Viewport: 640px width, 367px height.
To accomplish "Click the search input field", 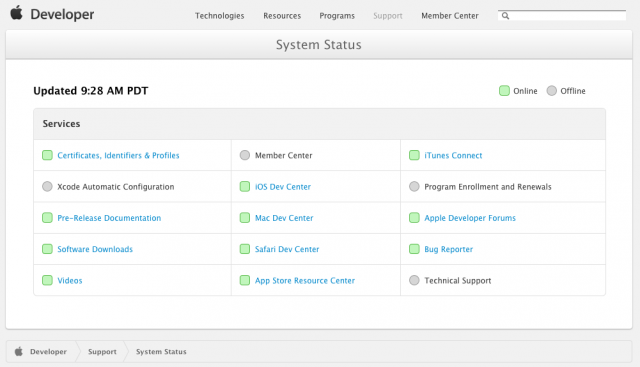I will click(562, 16).
